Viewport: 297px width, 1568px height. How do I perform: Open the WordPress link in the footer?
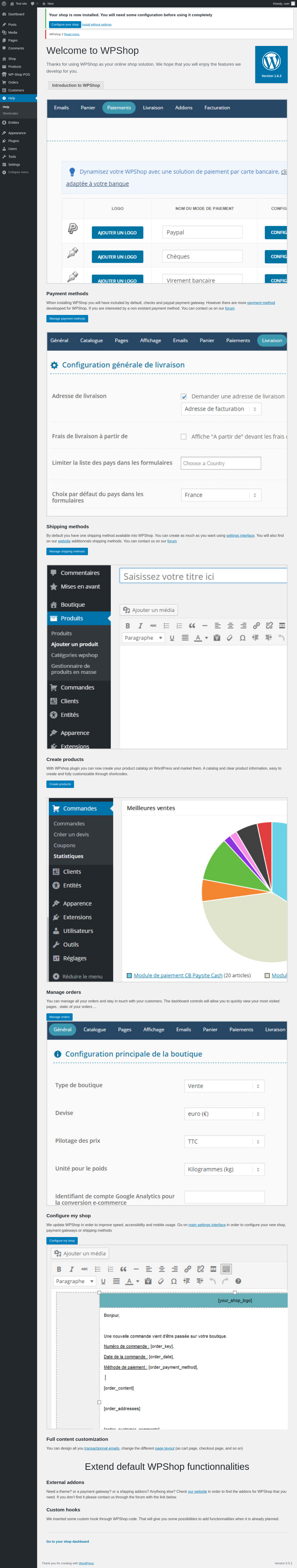pyautogui.click(x=86, y=1563)
